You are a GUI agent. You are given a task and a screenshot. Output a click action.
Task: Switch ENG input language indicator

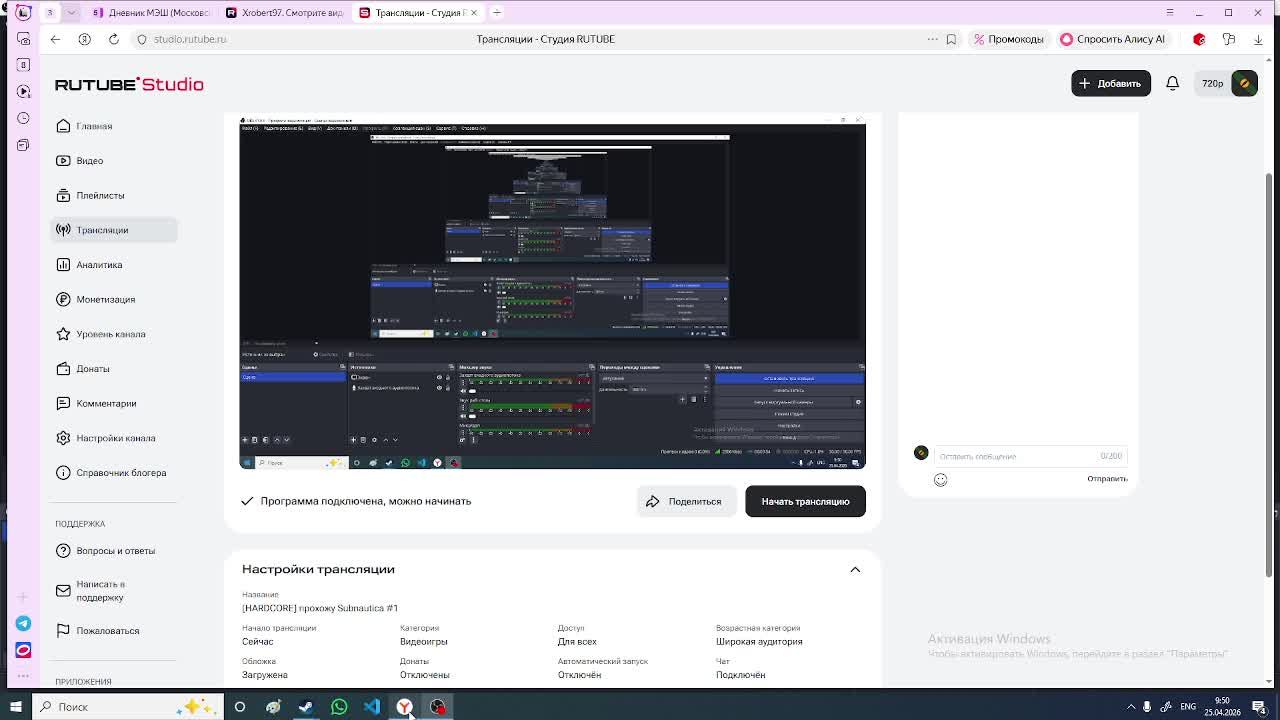(1188, 707)
